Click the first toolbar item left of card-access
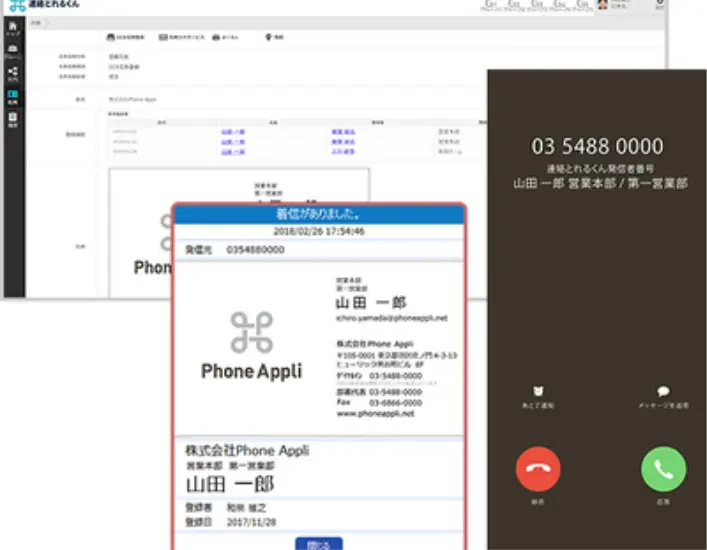Screen dimensions: 707x550 pos(125,37)
